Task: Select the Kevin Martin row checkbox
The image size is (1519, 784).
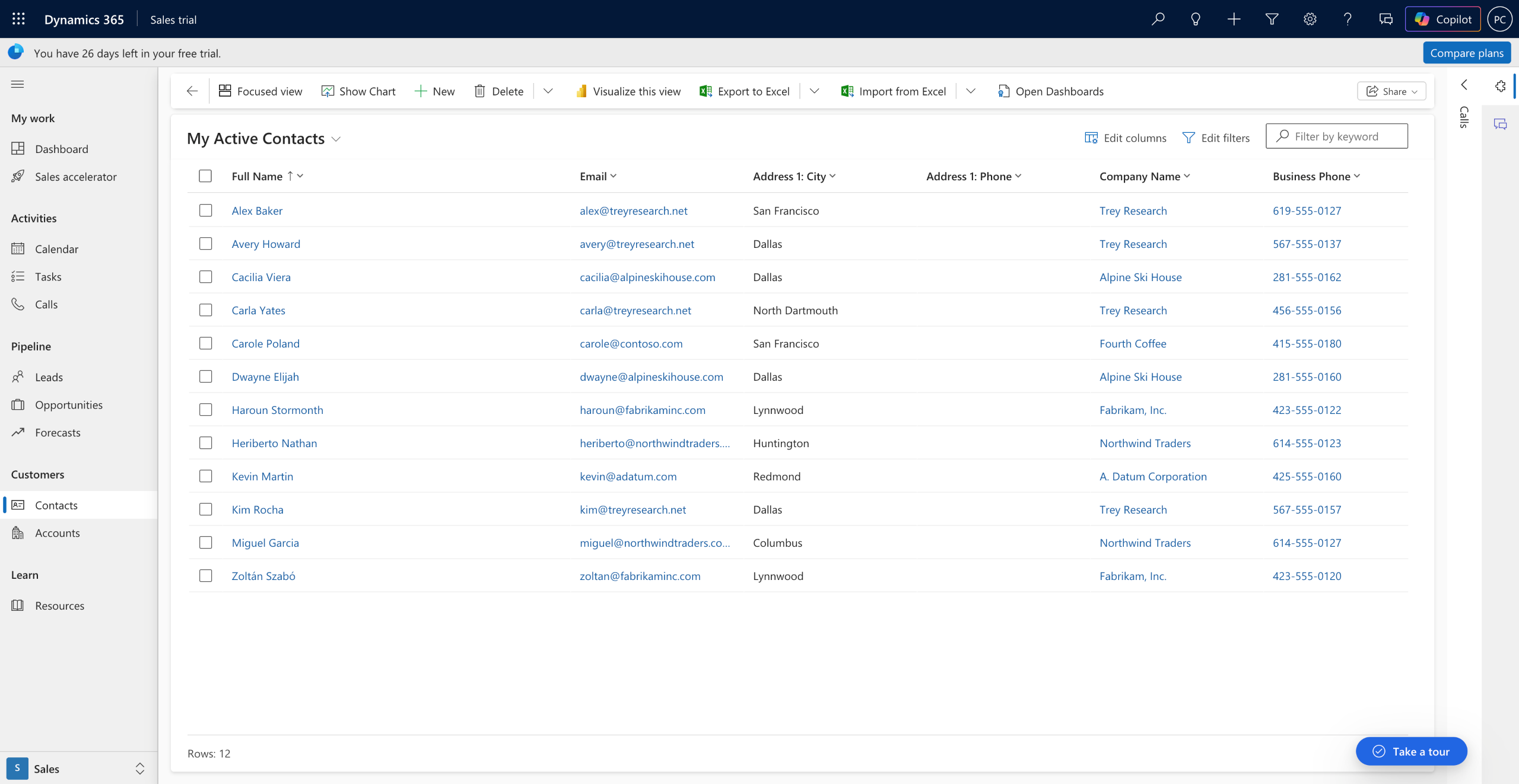Action: pyautogui.click(x=205, y=476)
